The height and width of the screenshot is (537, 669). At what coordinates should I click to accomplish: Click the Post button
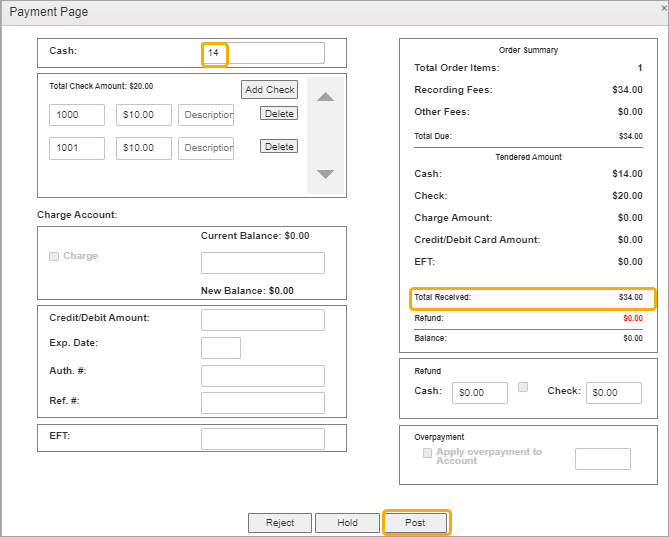pos(416,523)
